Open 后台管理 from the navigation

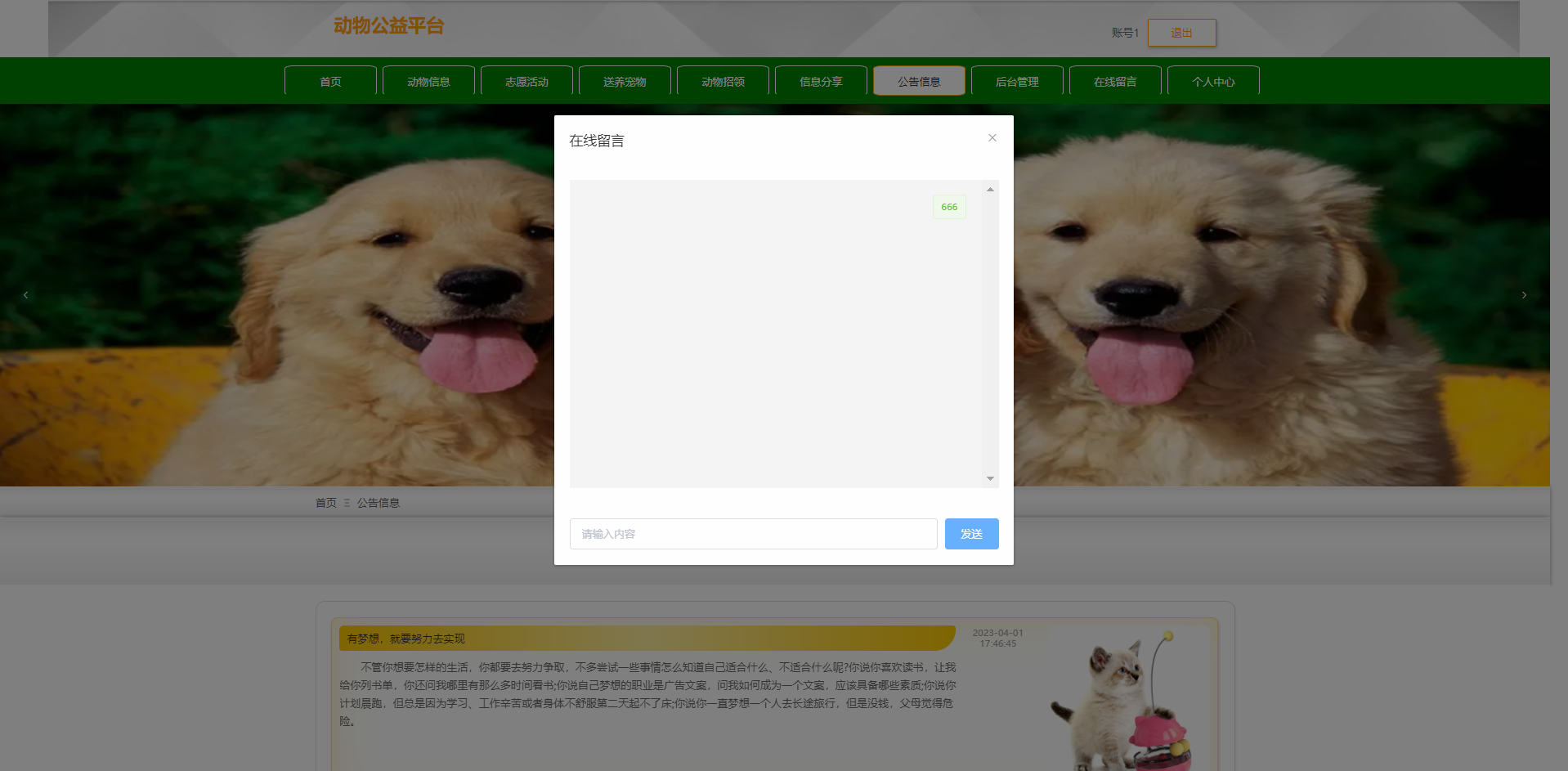pos(1017,81)
